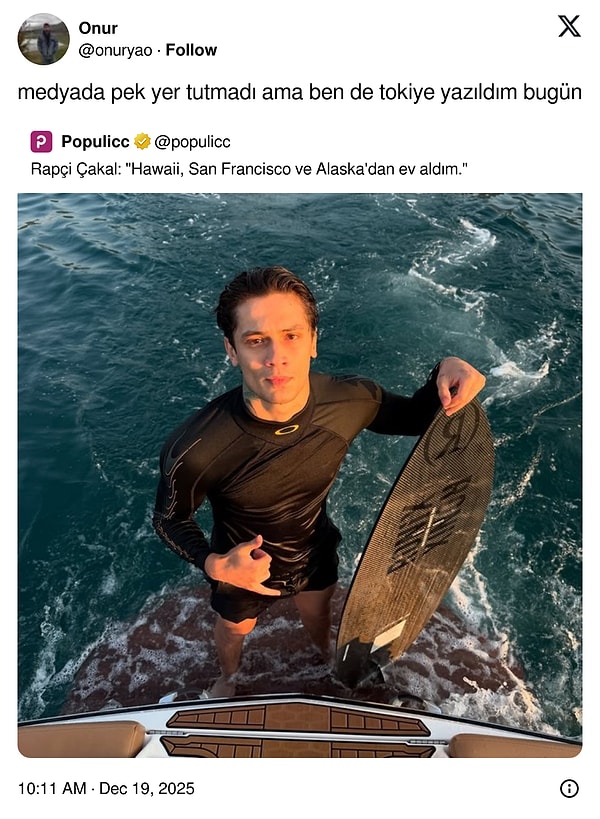
Task: Click the @populicc handle
Action: (x=192, y=142)
